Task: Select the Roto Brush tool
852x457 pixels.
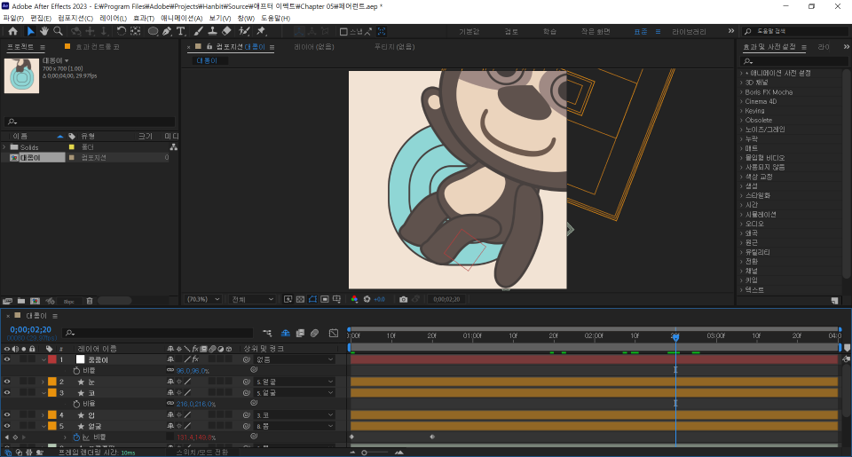Action: pyautogui.click(x=244, y=32)
